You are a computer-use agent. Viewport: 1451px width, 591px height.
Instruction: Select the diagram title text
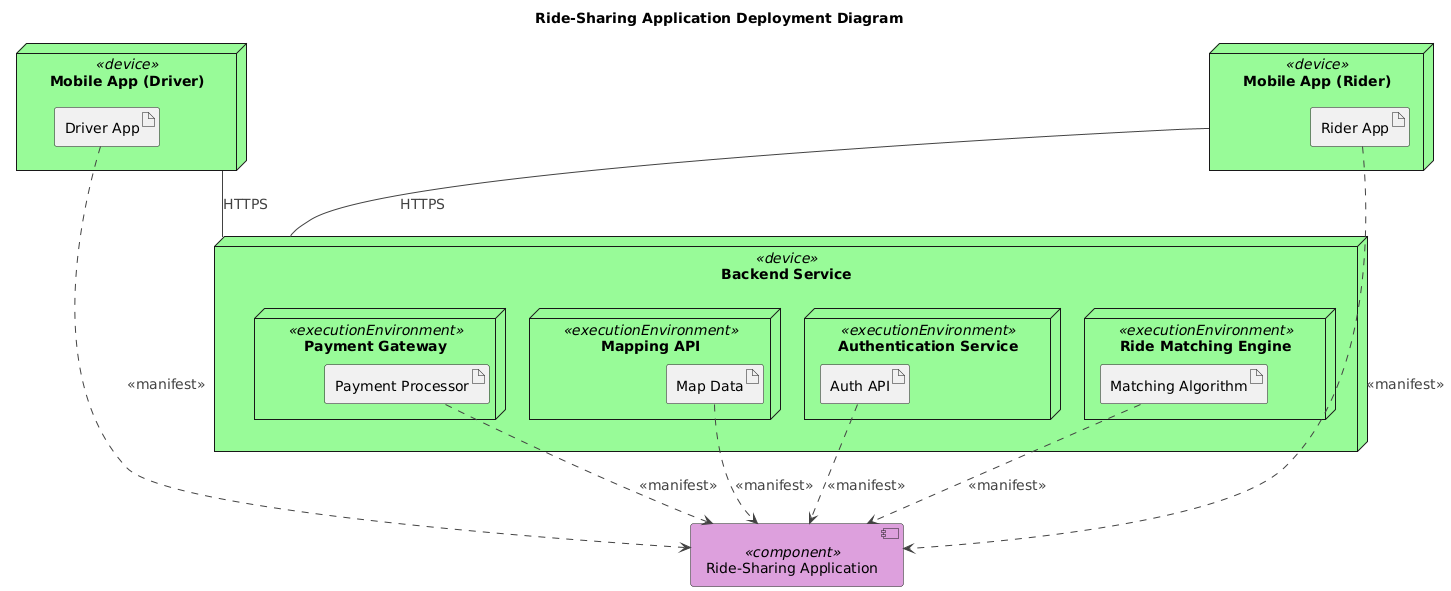[x=719, y=17]
